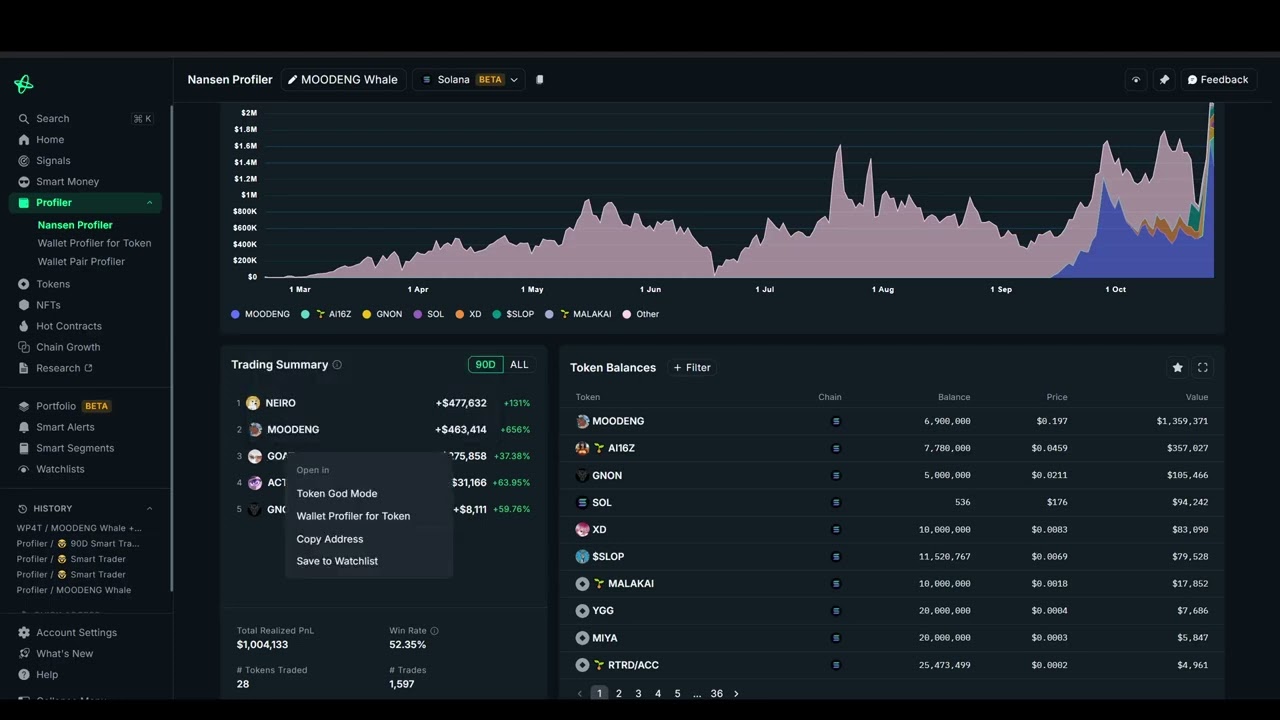This screenshot has height=720, width=1280.
Task: Open Token Balances Filter button
Action: pos(692,368)
